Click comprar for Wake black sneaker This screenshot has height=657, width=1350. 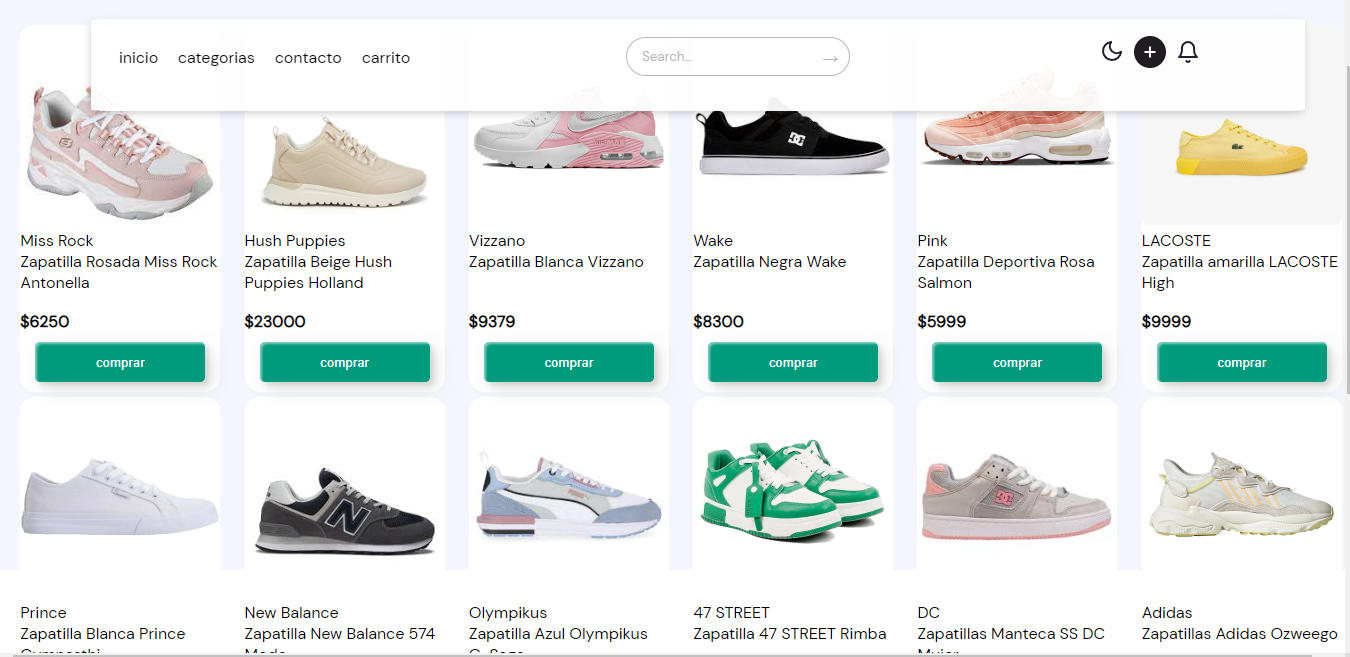pos(793,363)
